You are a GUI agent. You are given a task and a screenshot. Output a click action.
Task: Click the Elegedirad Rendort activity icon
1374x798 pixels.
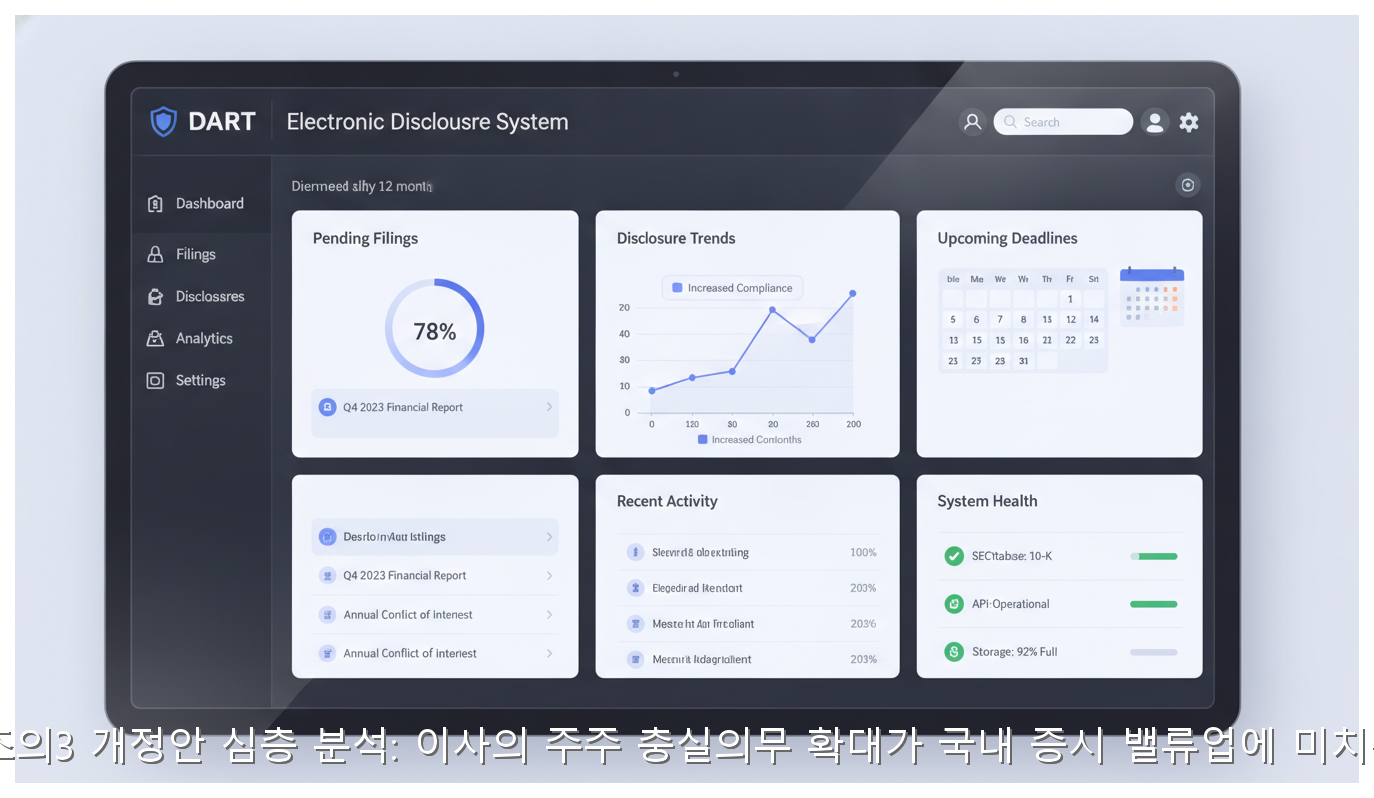(x=634, y=588)
